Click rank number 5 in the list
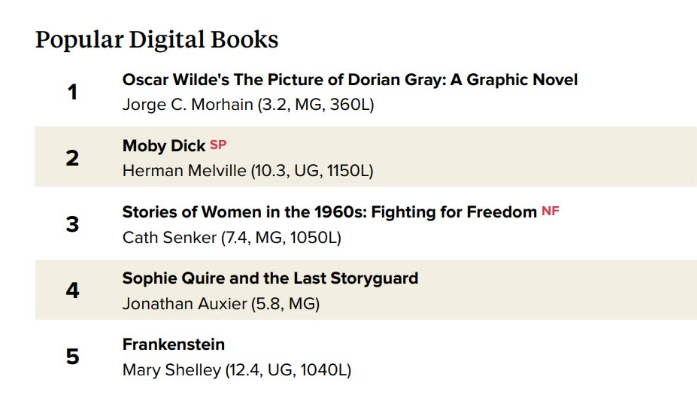Screen dimensions: 697x393 72,357
